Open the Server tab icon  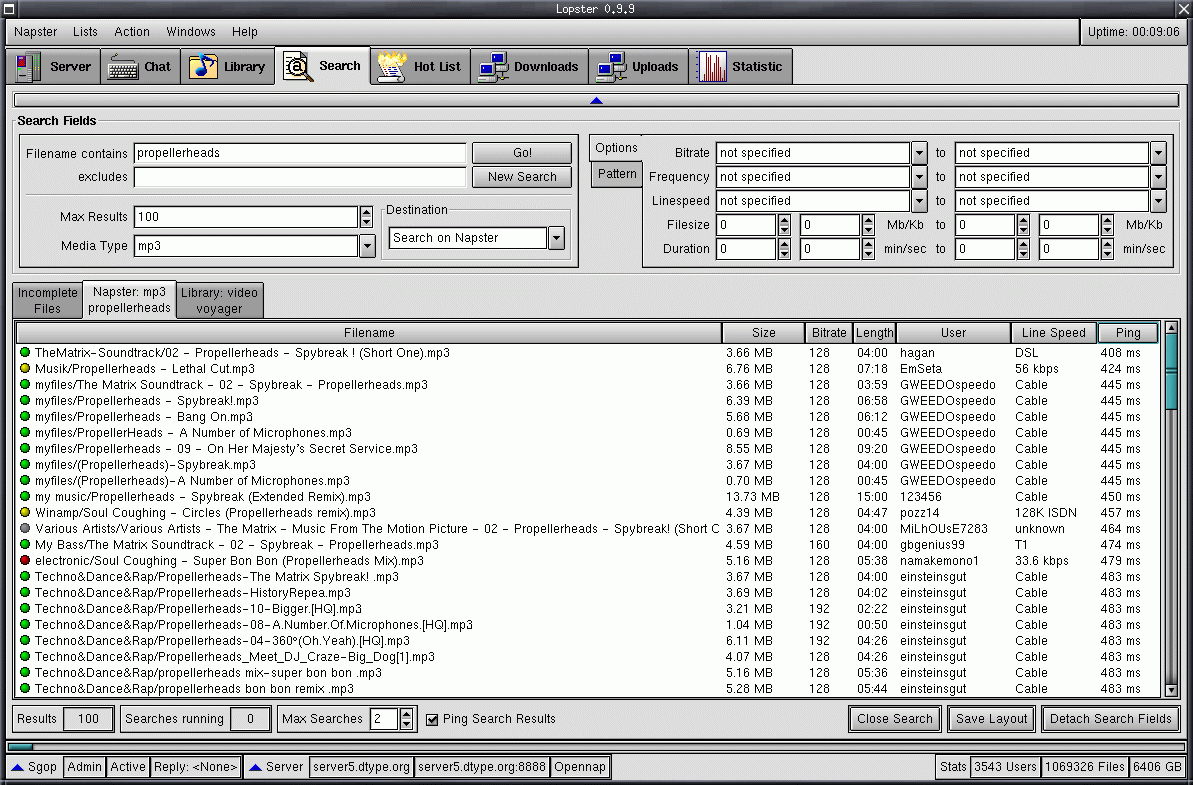pyautogui.click(x=29, y=67)
